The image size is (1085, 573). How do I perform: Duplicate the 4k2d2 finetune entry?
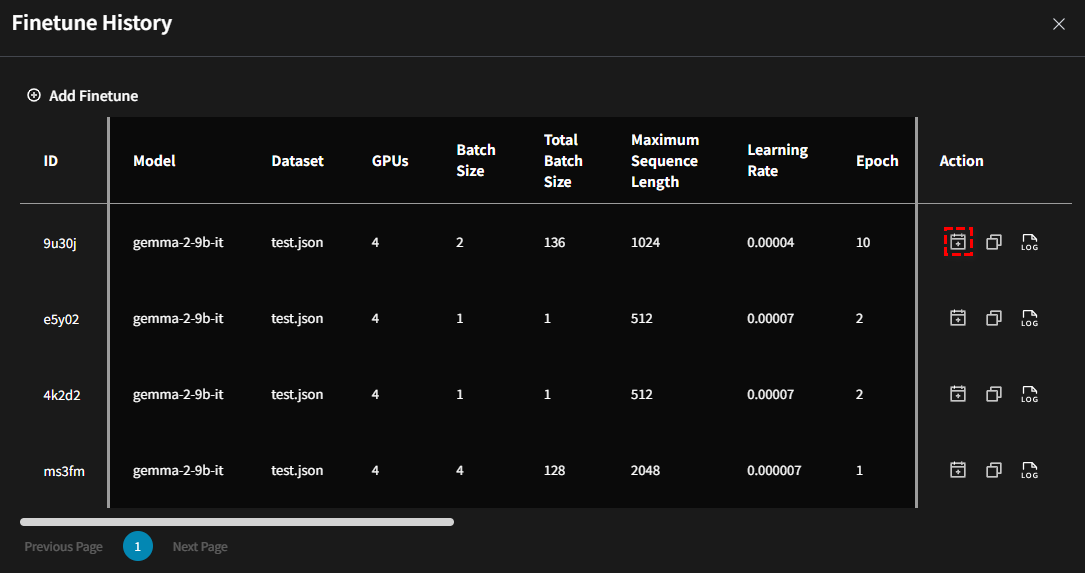click(994, 394)
